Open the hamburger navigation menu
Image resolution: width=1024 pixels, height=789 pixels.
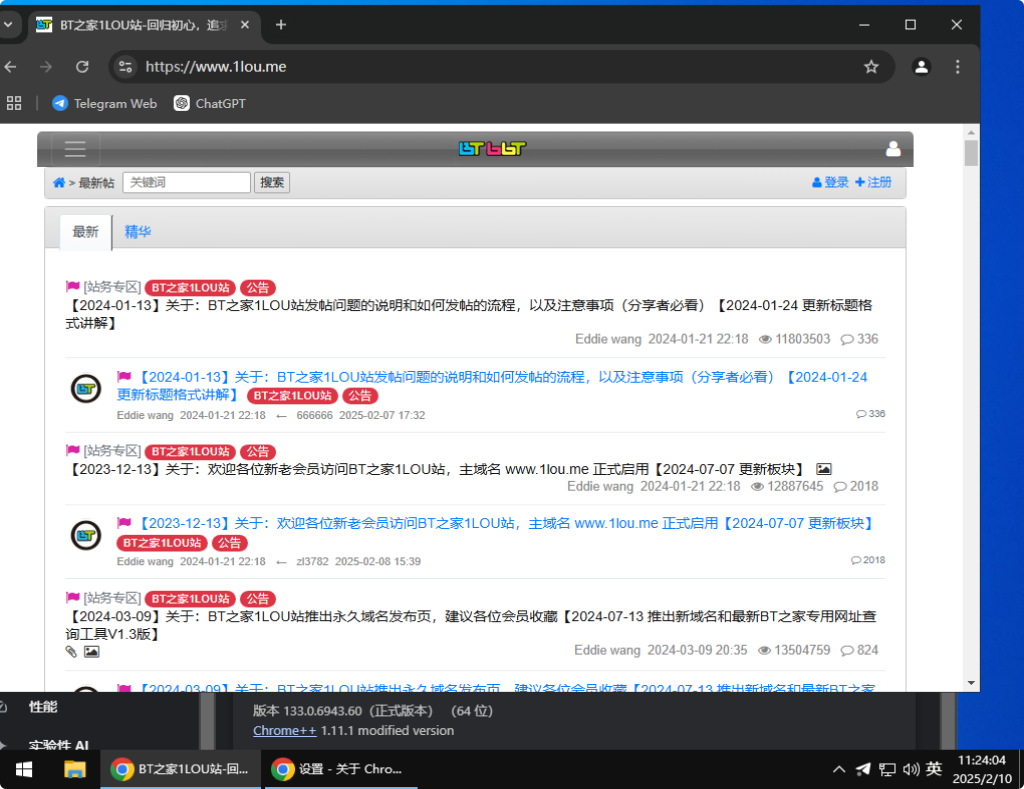pyautogui.click(x=75, y=148)
